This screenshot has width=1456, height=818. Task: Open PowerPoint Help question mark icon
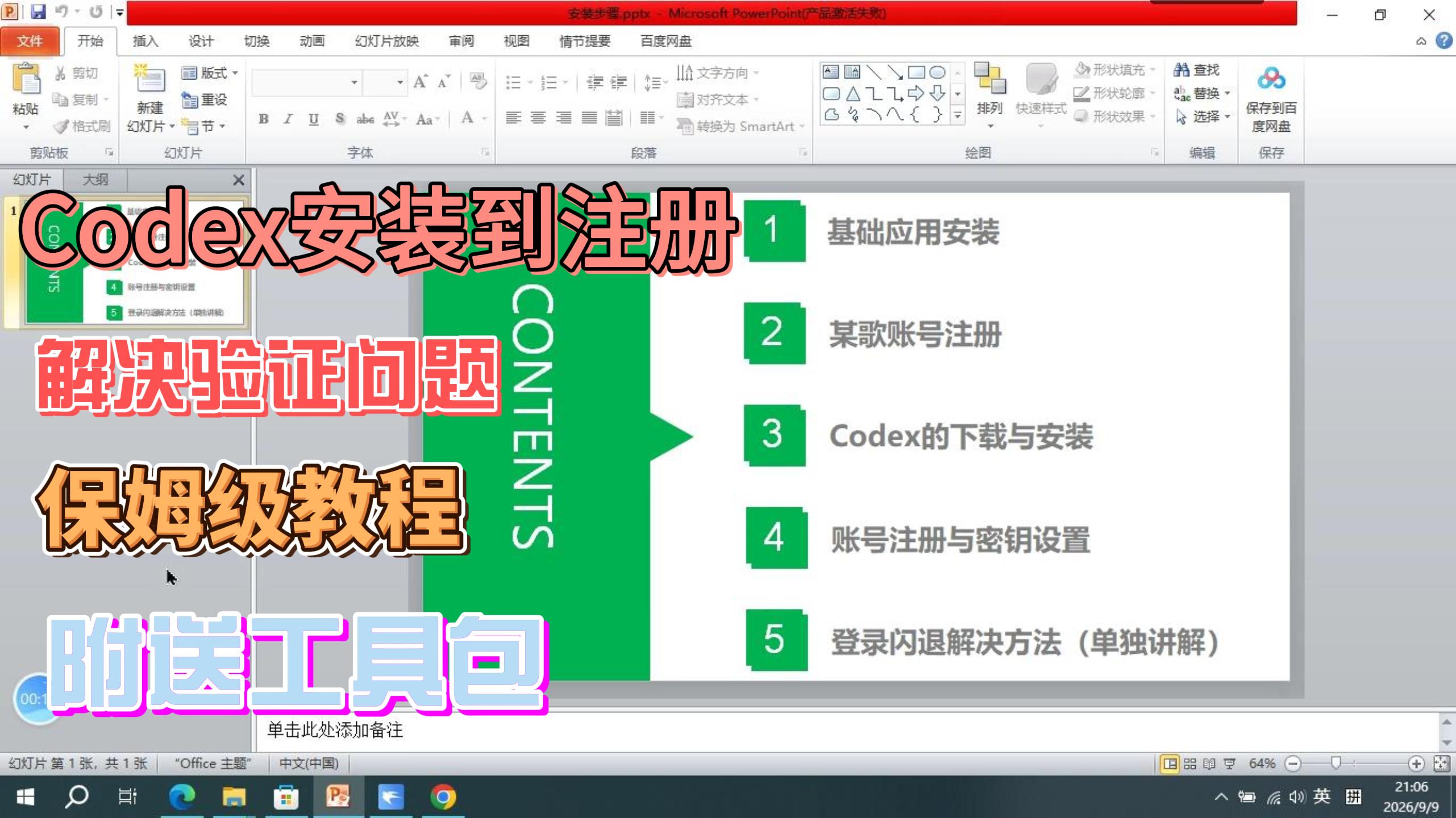pyautogui.click(x=1444, y=41)
